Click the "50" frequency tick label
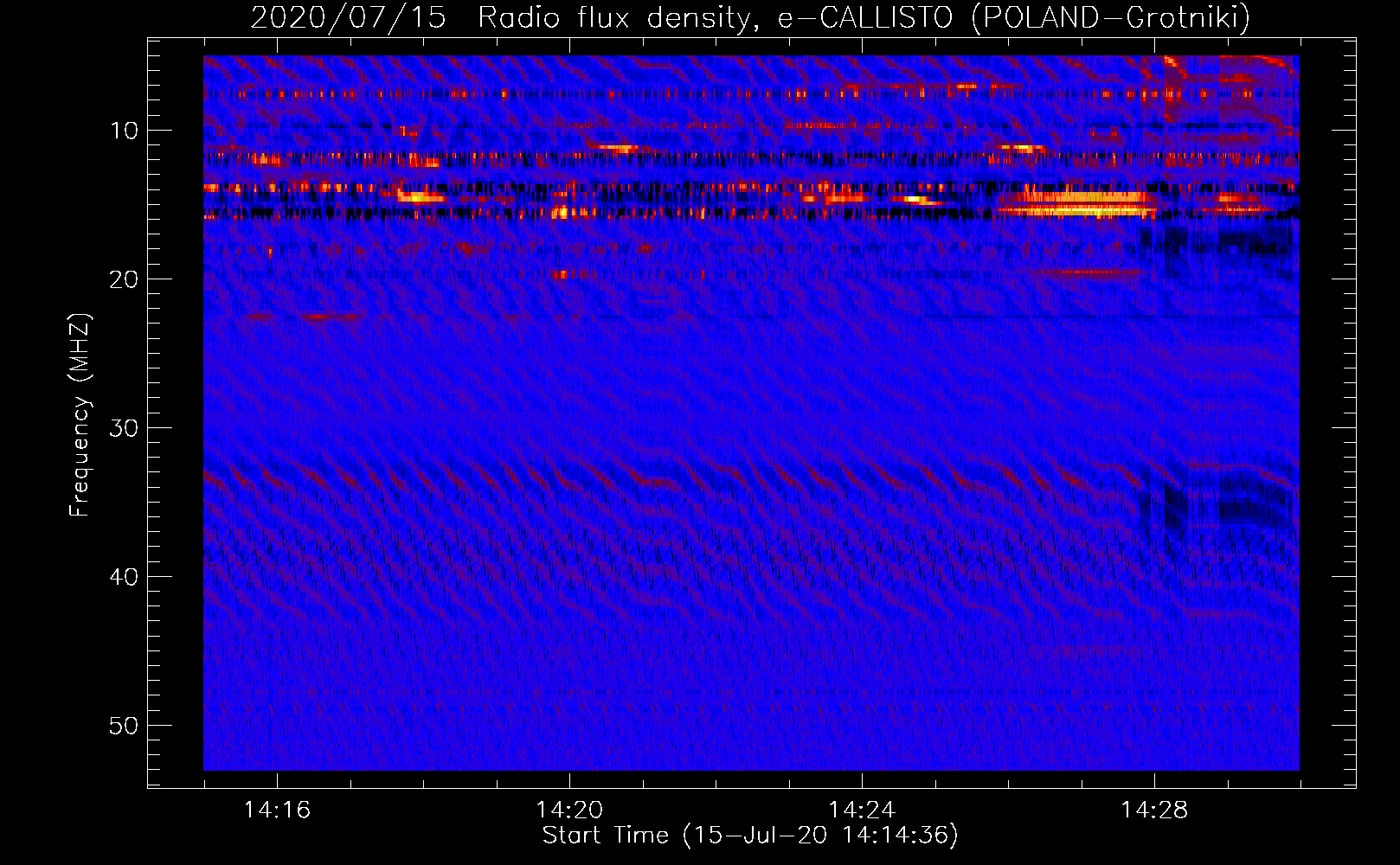The image size is (1400, 865). 125,726
